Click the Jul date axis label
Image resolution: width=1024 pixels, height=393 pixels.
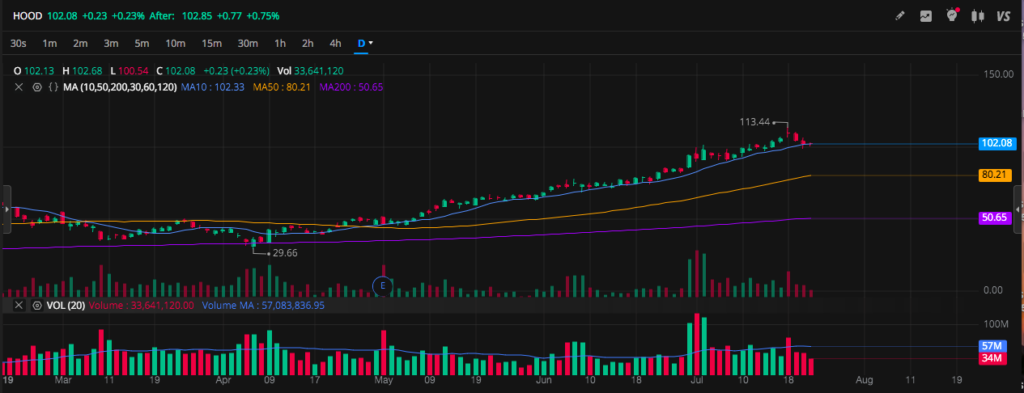(x=697, y=379)
